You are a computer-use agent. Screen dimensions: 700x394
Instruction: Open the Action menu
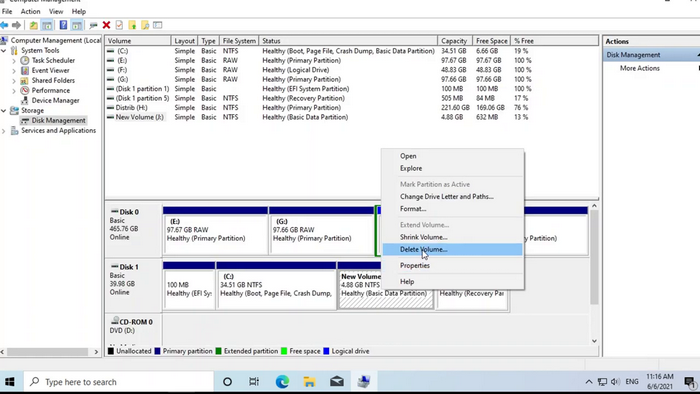click(30, 11)
